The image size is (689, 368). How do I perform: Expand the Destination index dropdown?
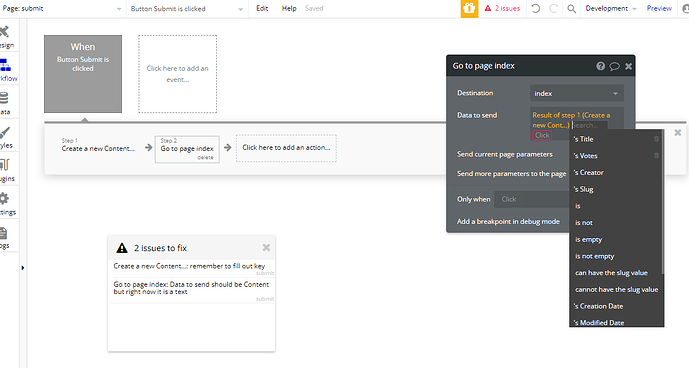(577, 93)
